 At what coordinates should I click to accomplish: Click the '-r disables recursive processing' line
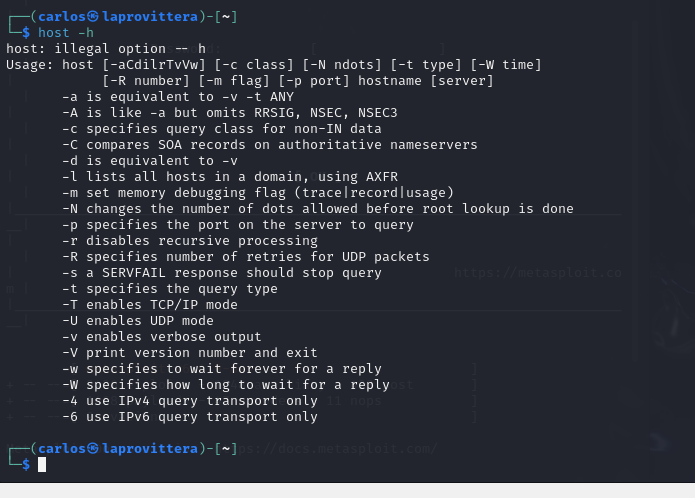click(x=190, y=241)
